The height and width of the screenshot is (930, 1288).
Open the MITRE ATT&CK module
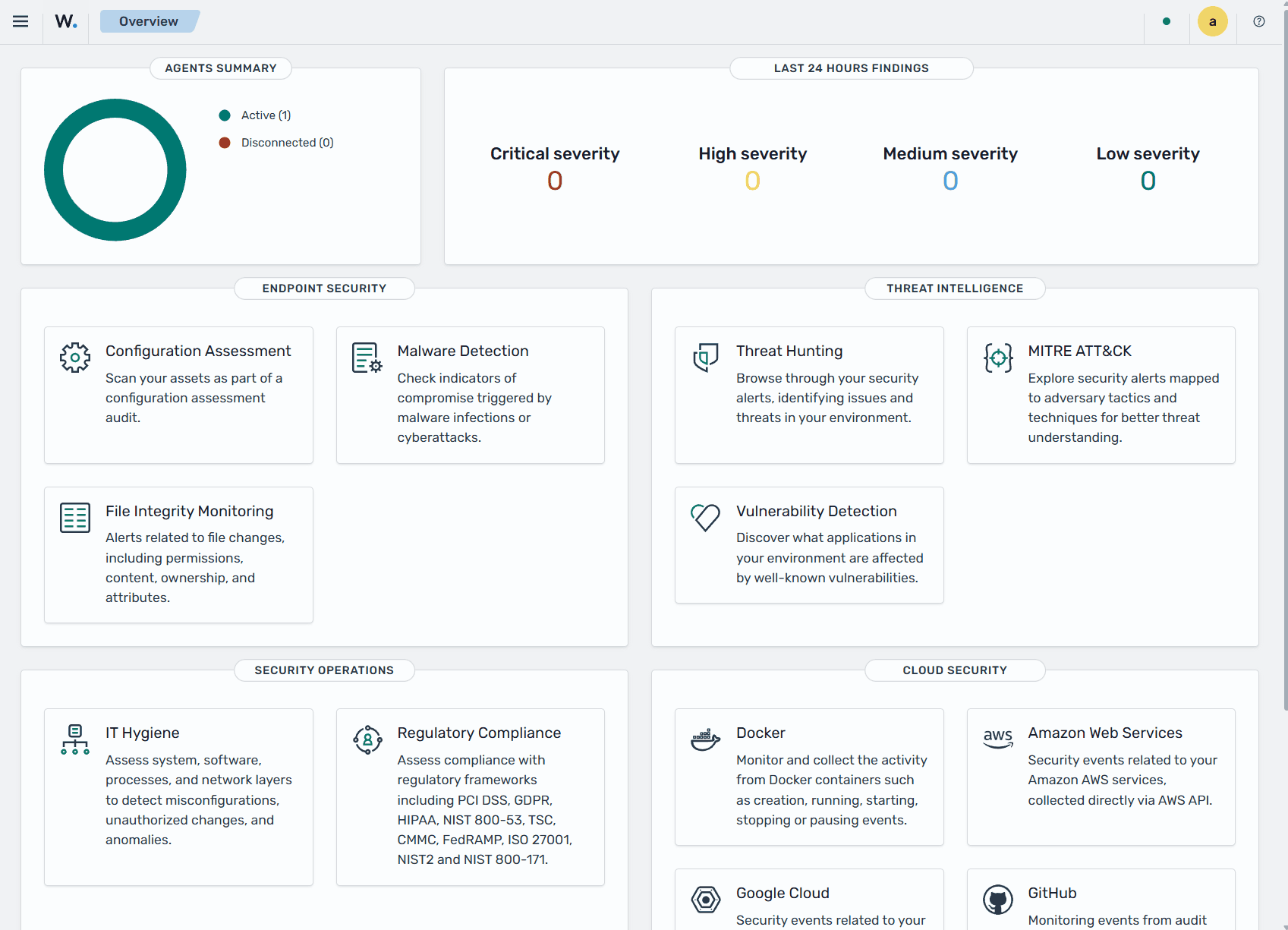pos(1101,395)
